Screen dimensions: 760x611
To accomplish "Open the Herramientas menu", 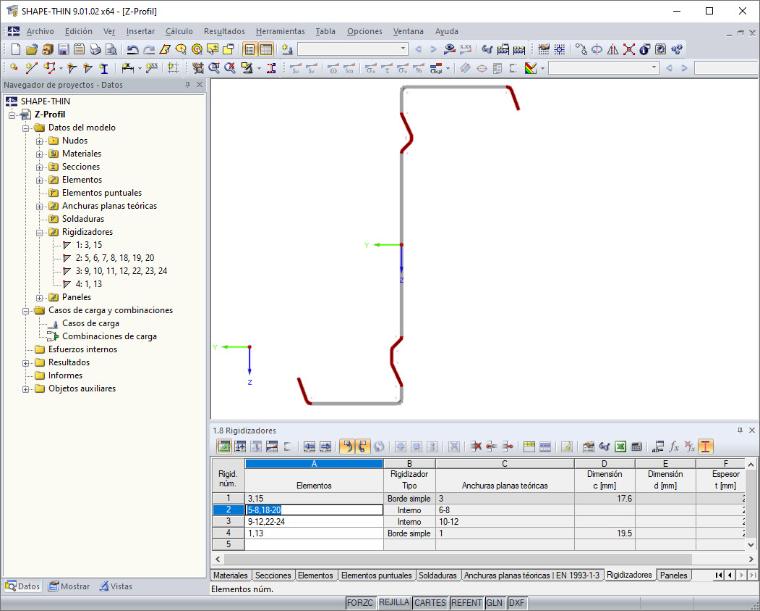I will click(280, 31).
